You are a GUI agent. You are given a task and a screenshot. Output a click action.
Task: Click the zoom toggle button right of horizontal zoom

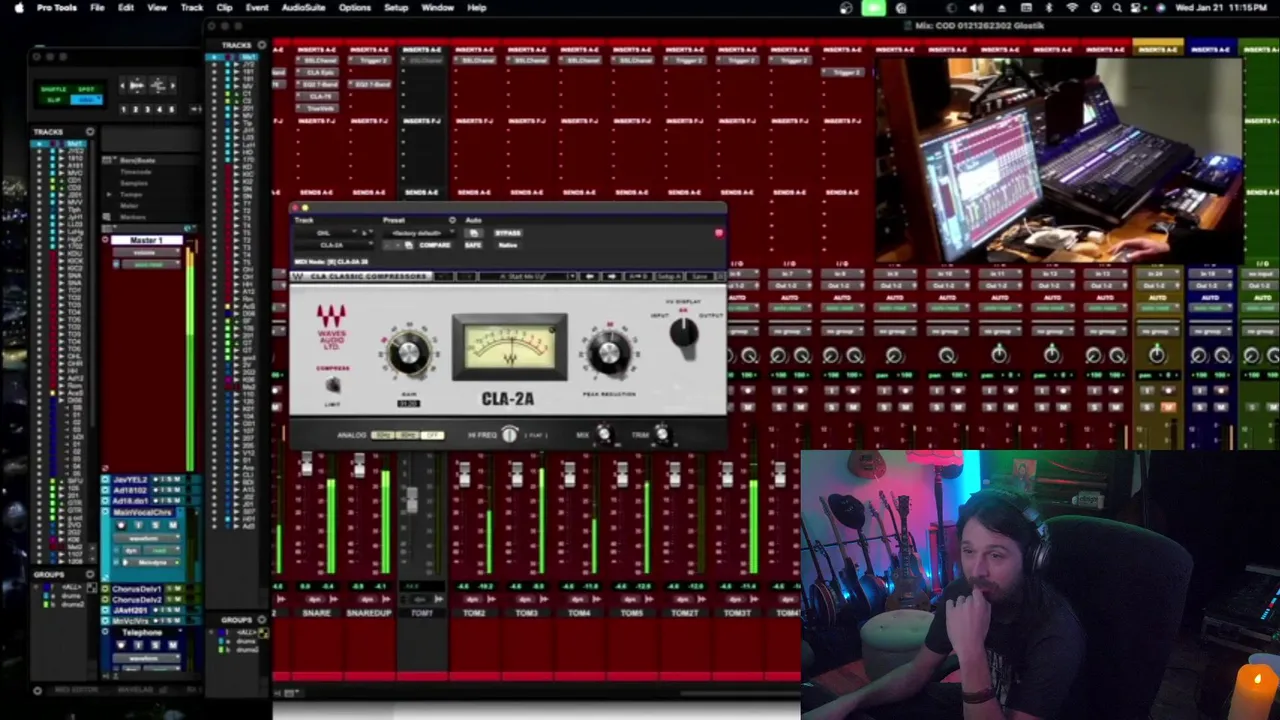click(x=158, y=85)
